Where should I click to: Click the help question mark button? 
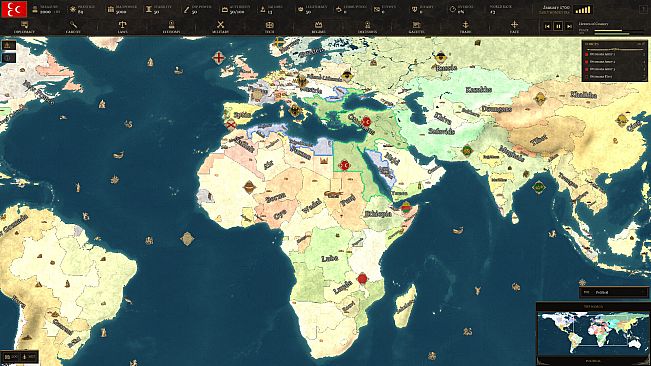pyautogui.click(x=644, y=9)
